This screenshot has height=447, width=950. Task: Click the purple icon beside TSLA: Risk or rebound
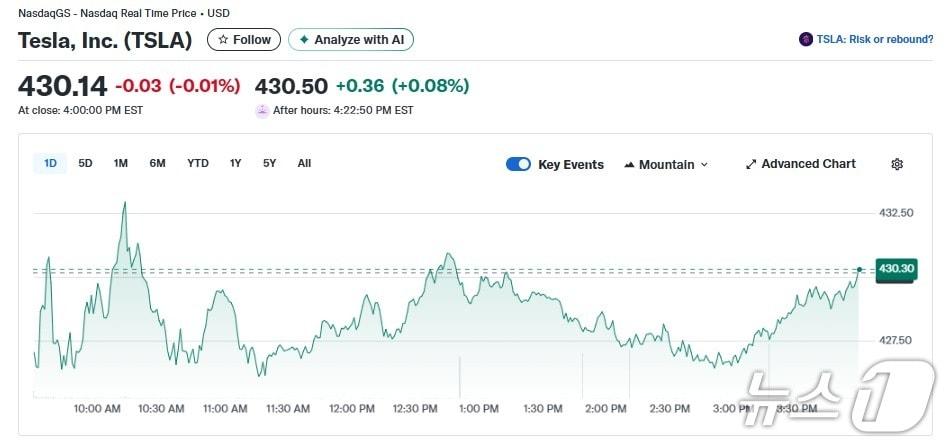(806, 40)
